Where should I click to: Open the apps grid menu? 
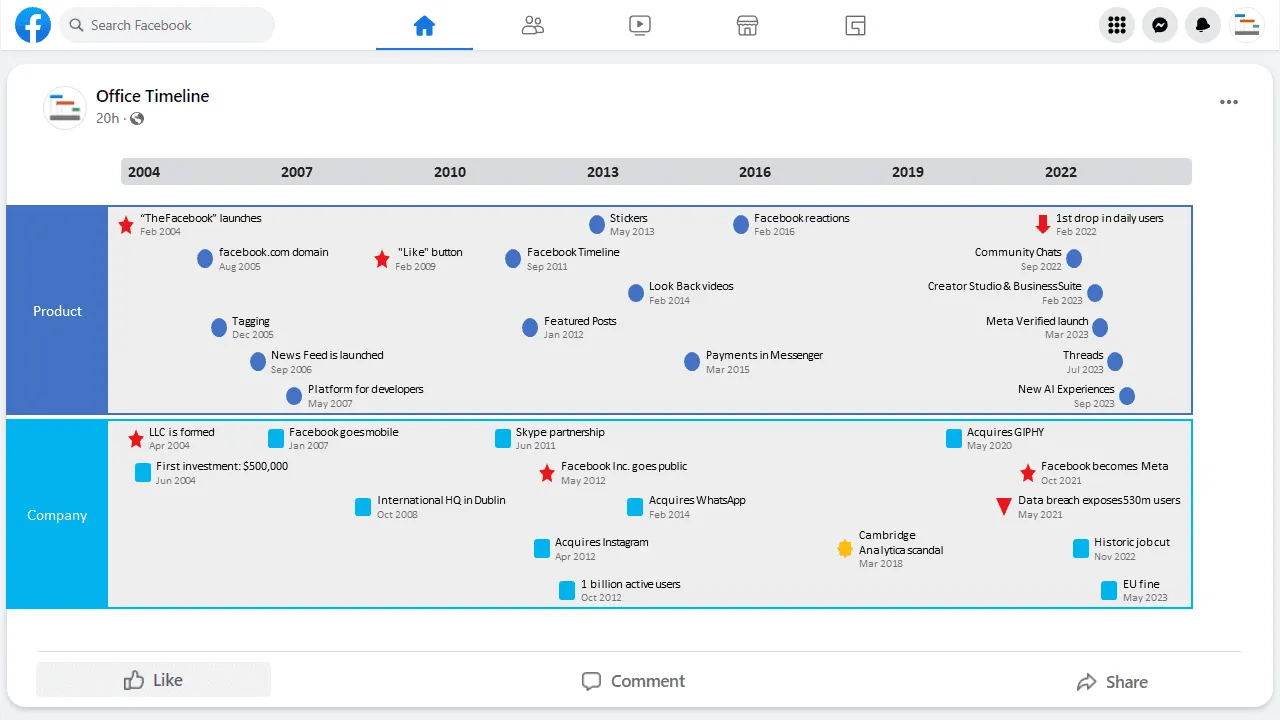[x=1116, y=25]
